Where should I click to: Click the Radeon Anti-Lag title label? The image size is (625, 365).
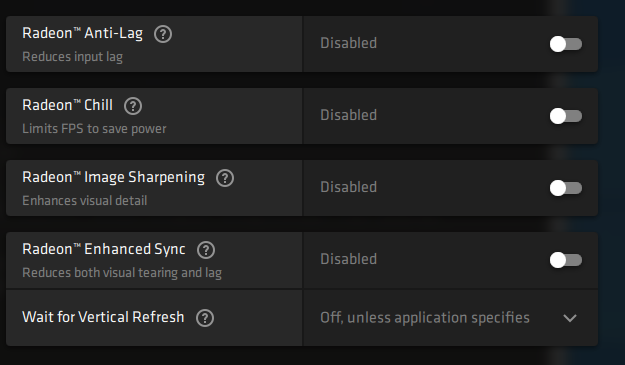tap(83, 33)
